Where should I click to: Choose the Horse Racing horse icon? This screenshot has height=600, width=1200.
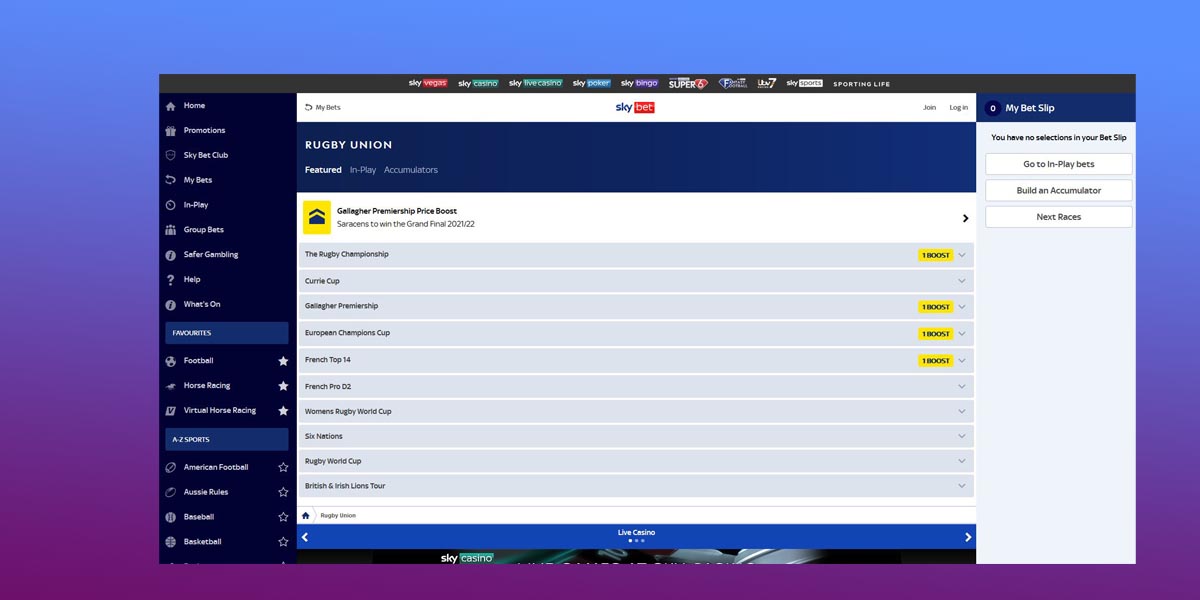171,386
